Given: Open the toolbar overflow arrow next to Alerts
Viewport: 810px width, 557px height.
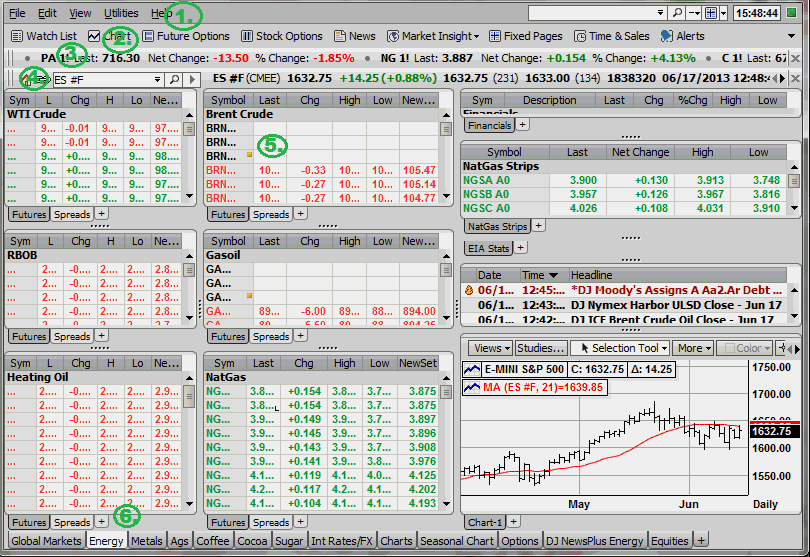Looking at the screenshot, I should 791,36.
